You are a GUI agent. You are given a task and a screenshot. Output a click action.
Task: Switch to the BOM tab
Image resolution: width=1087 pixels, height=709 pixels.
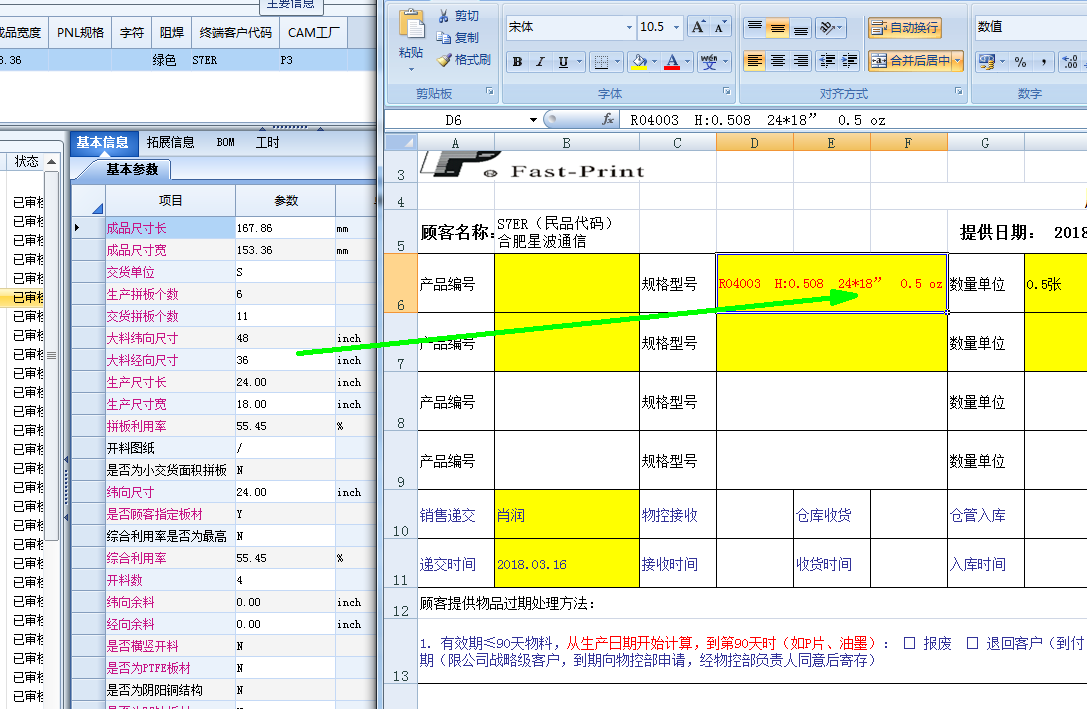(x=225, y=142)
